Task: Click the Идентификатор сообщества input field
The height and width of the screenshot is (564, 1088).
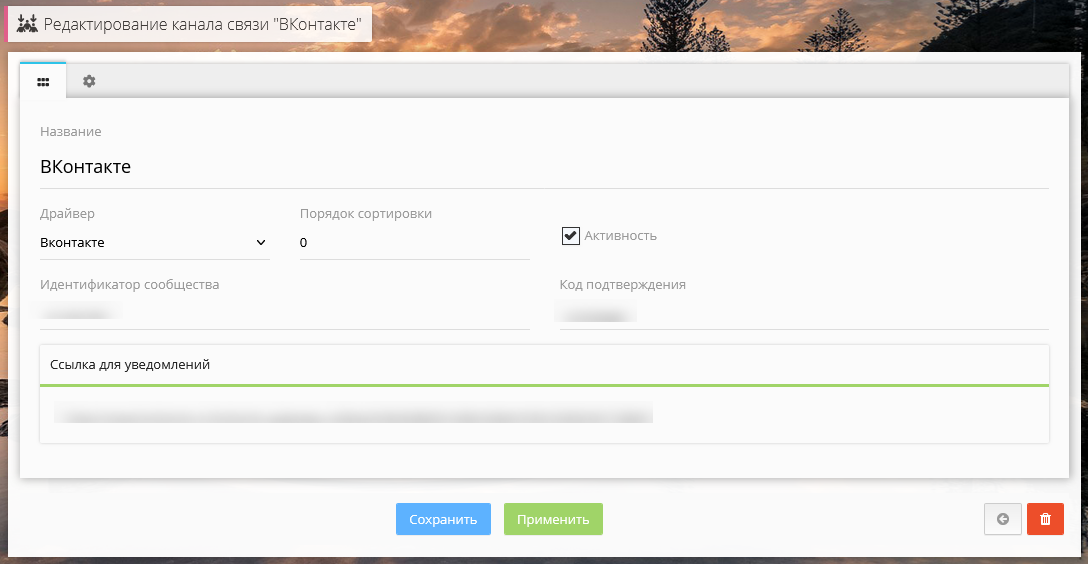Action: tap(284, 313)
